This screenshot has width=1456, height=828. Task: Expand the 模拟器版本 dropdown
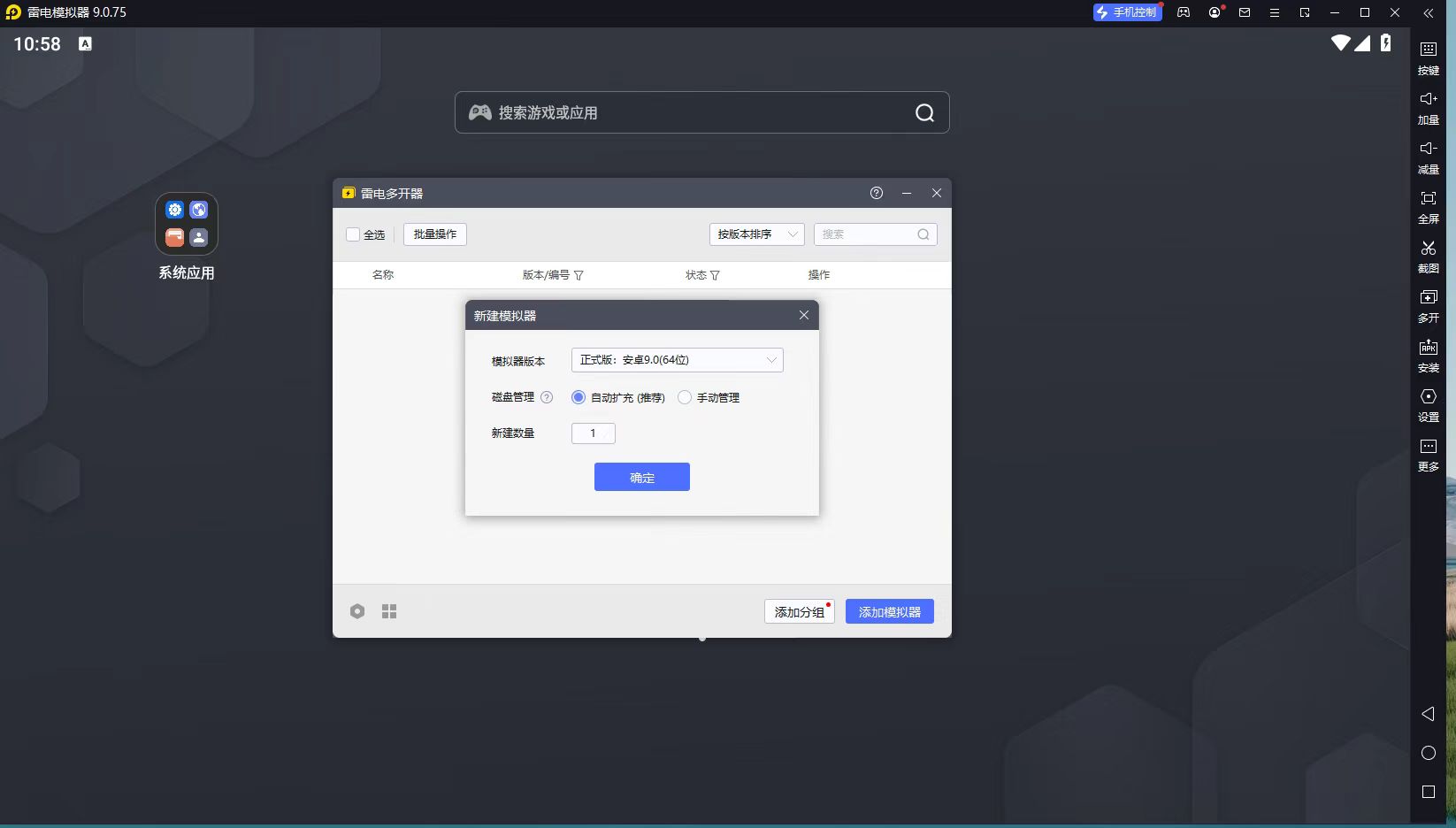(x=677, y=360)
